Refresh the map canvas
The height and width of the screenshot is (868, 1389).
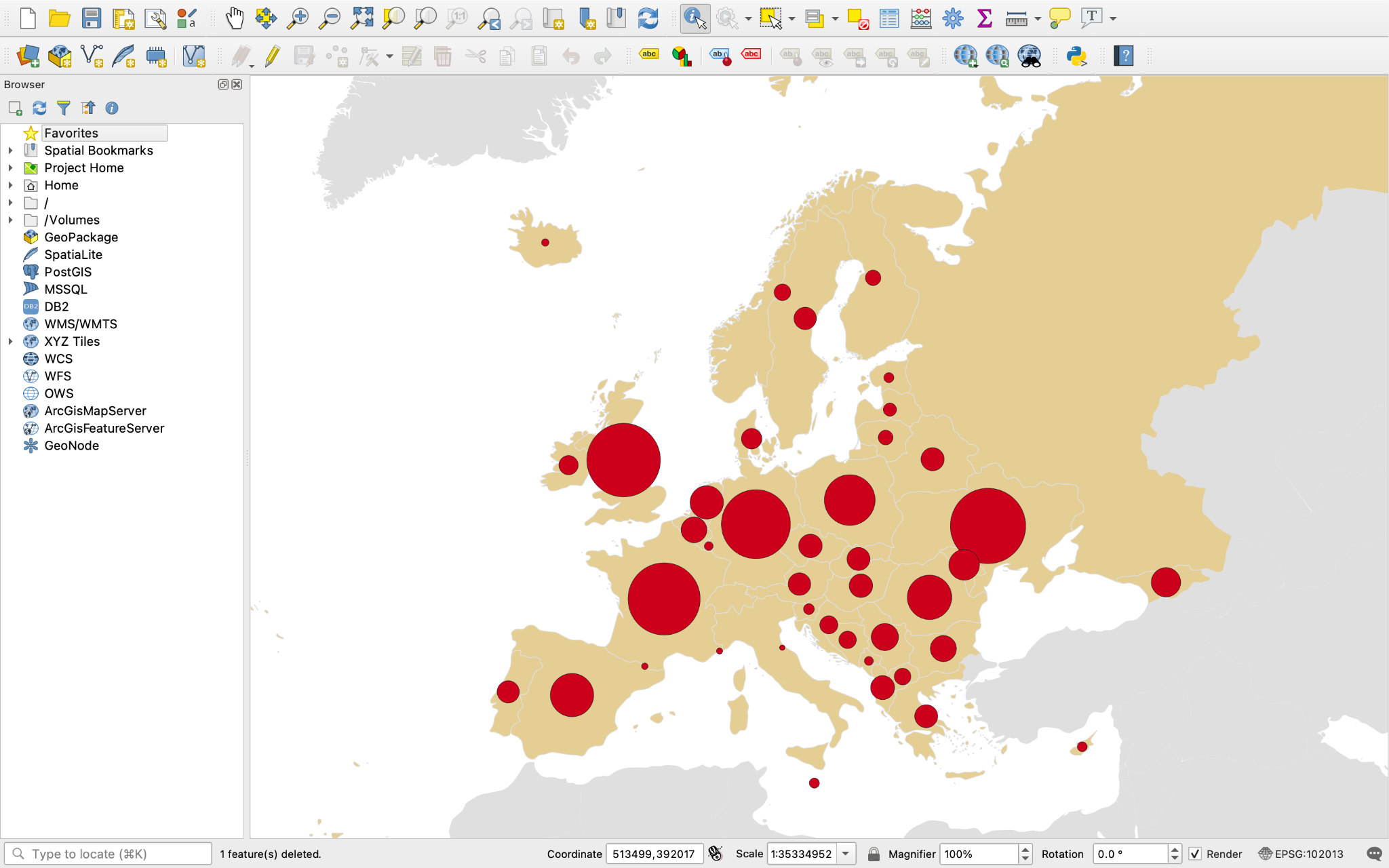click(x=648, y=18)
